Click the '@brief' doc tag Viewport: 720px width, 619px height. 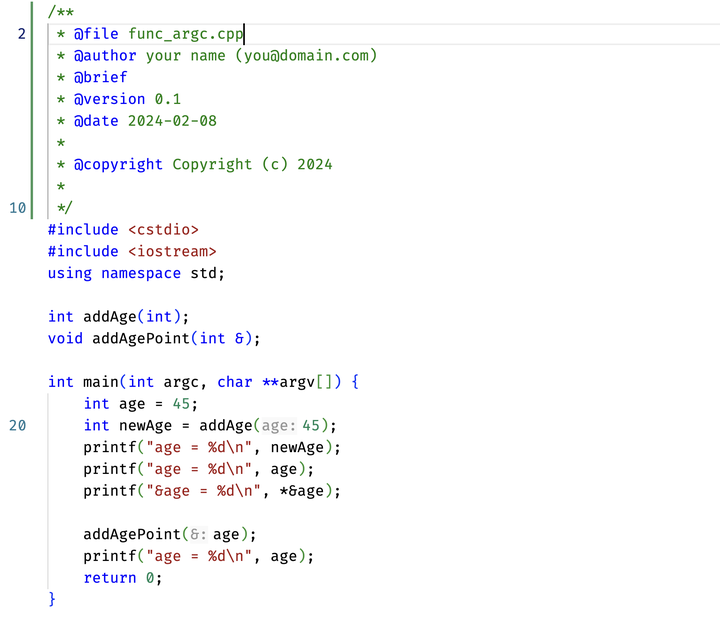pyautogui.click(x=101, y=77)
